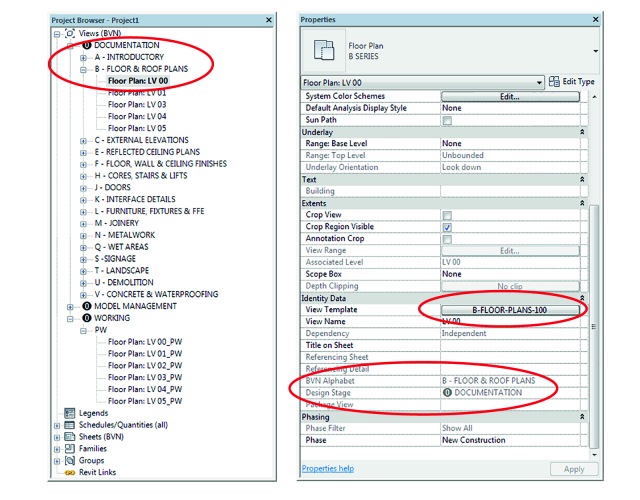Click the MODEL MANAGEMENT circle icon

coord(87,306)
